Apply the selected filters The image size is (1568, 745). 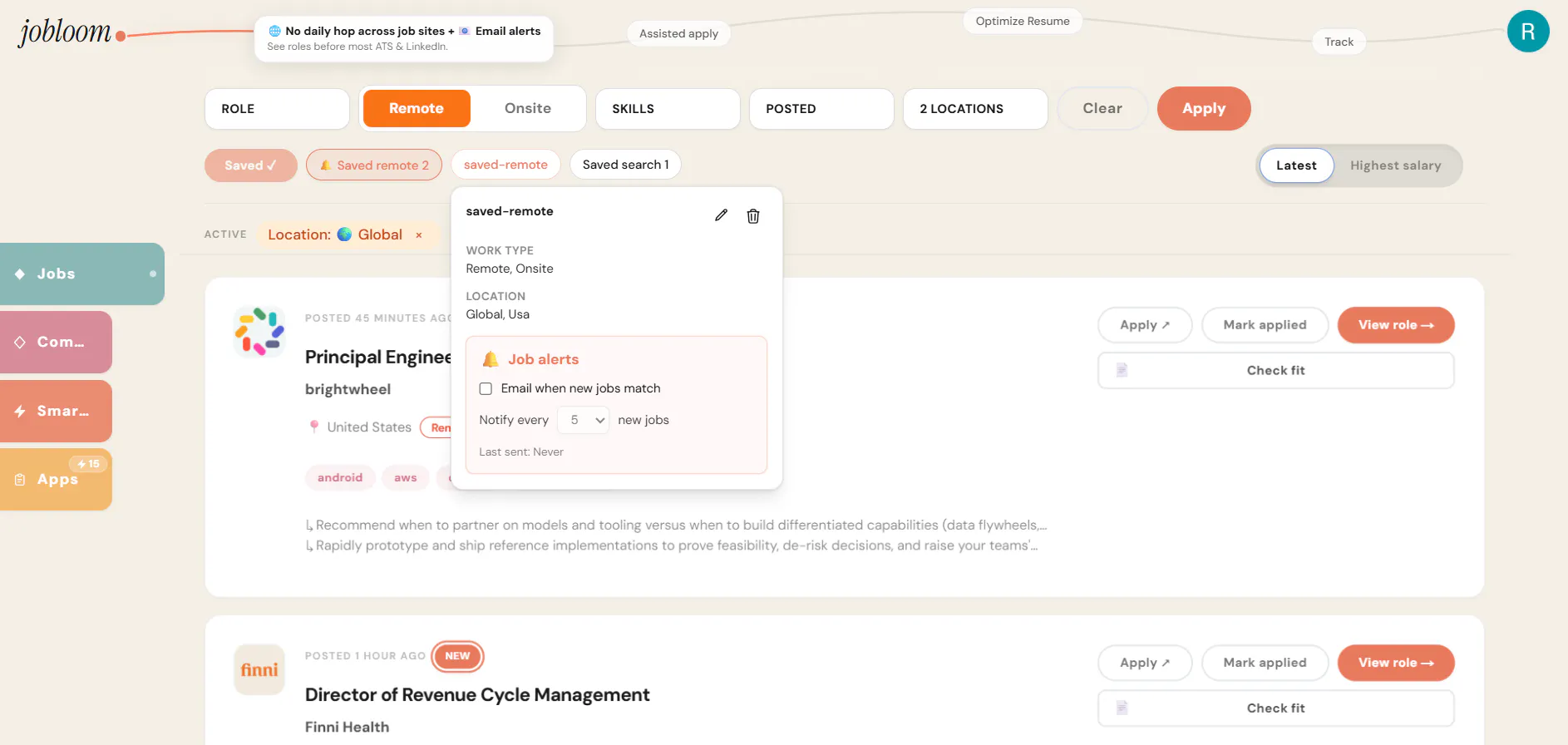[x=1204, y=108]
